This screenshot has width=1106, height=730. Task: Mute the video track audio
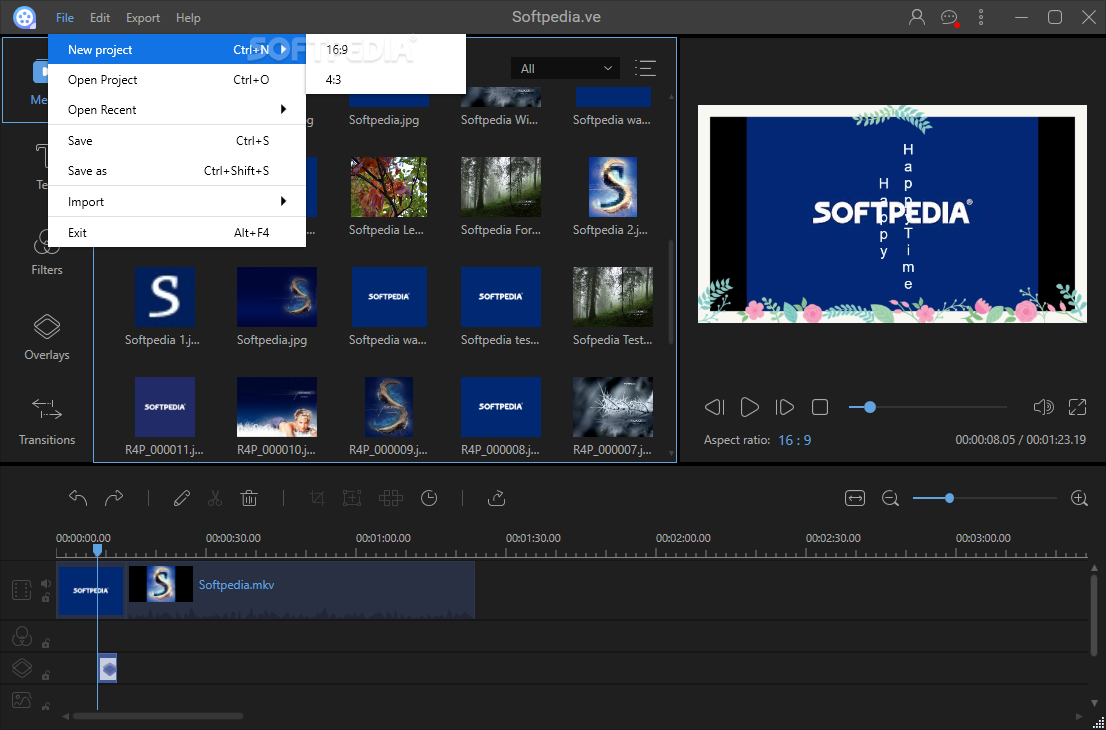coord(46,583)
